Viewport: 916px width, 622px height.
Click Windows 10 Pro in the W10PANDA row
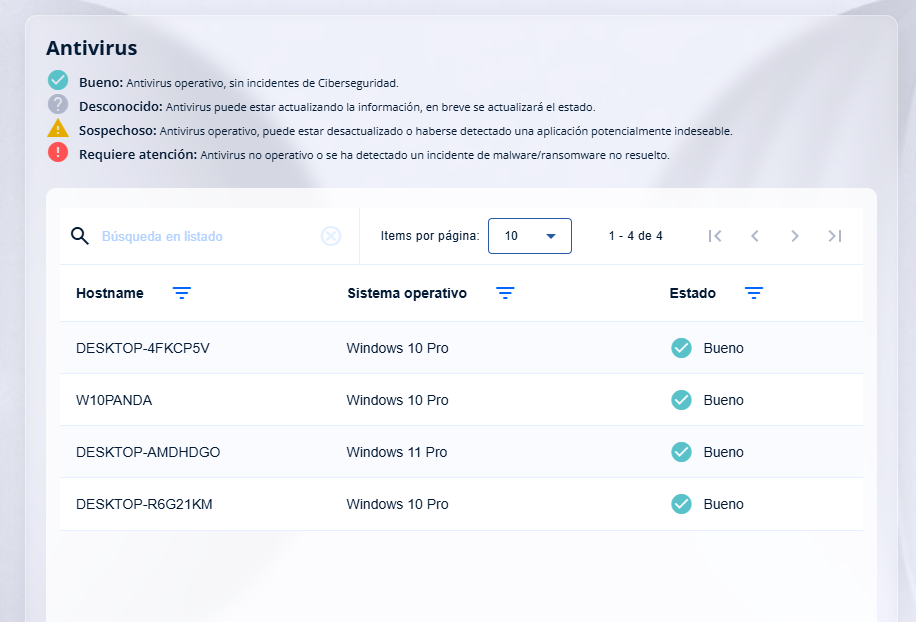tap(397, 400)
